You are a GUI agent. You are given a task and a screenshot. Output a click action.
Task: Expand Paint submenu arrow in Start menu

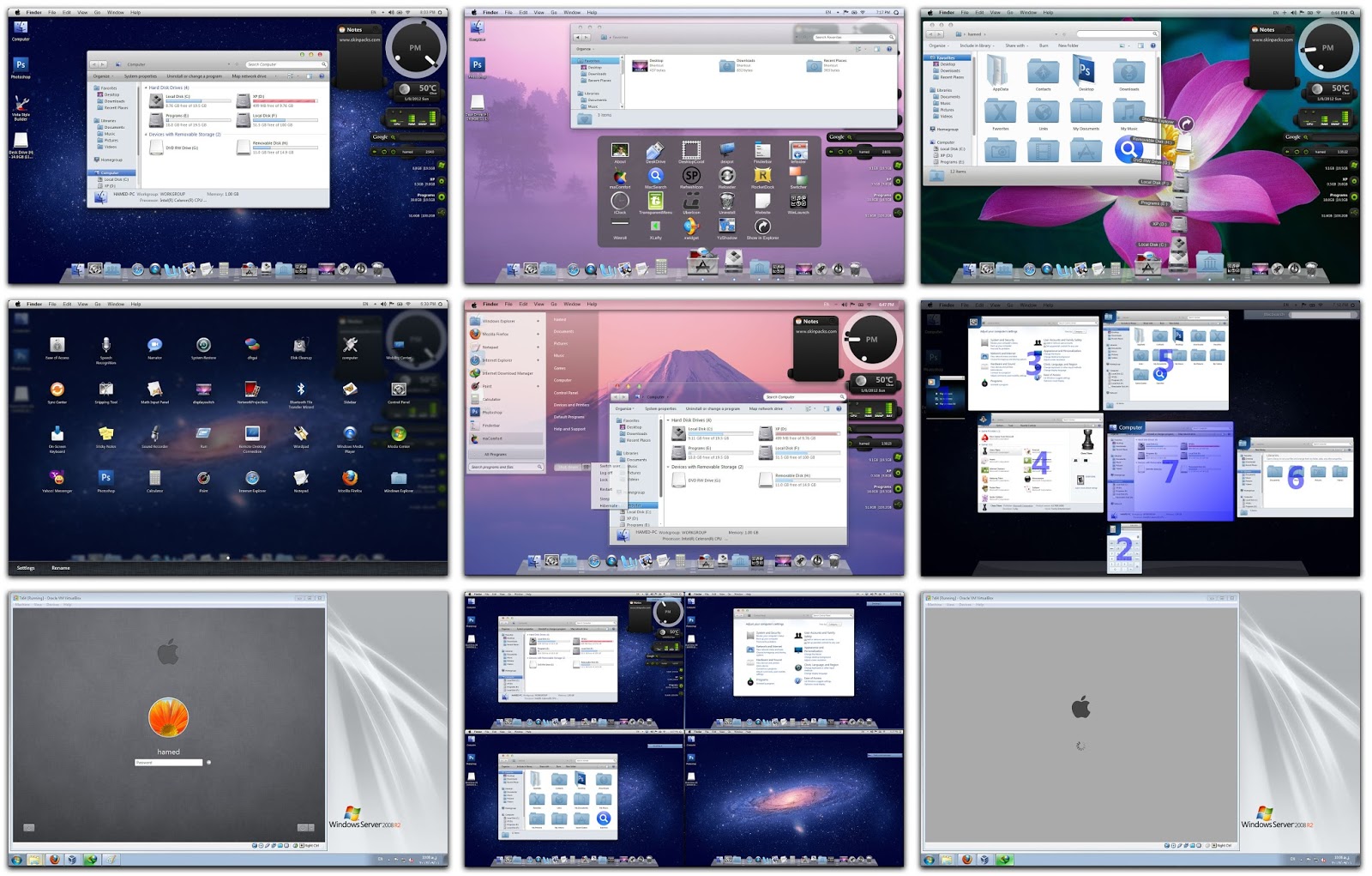[539, 386]
